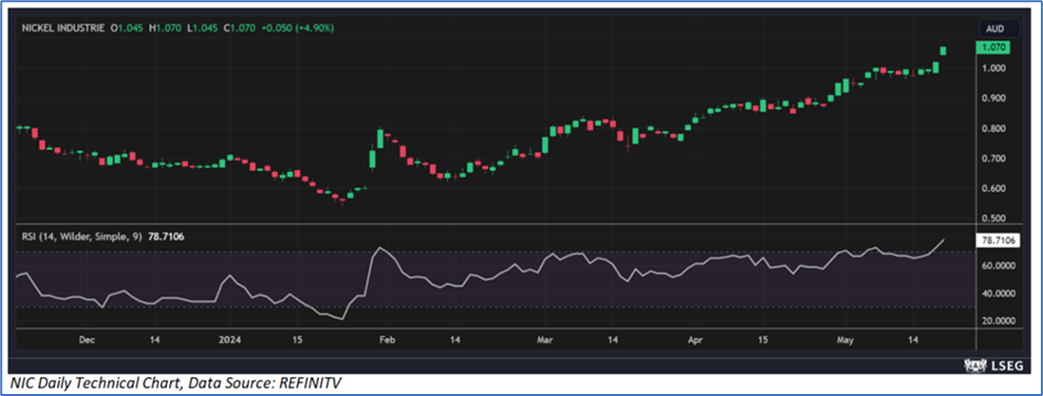Click the +0.050 (+4.90%) change value
The width and height of the screenshot is (1043, 396).
[298, 28]
